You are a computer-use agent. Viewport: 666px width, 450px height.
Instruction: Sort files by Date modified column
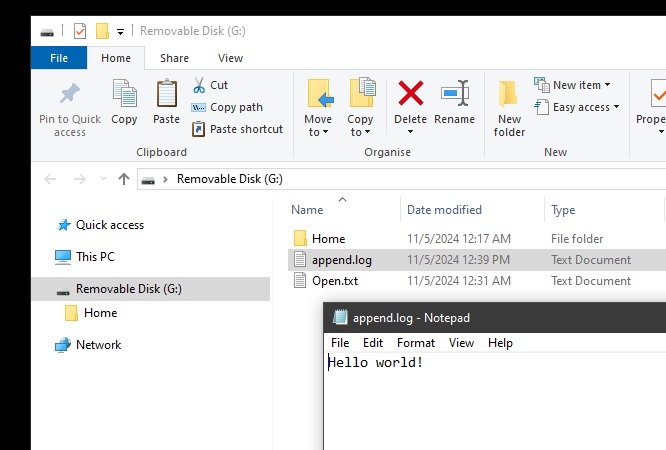(x=444, y=210)
